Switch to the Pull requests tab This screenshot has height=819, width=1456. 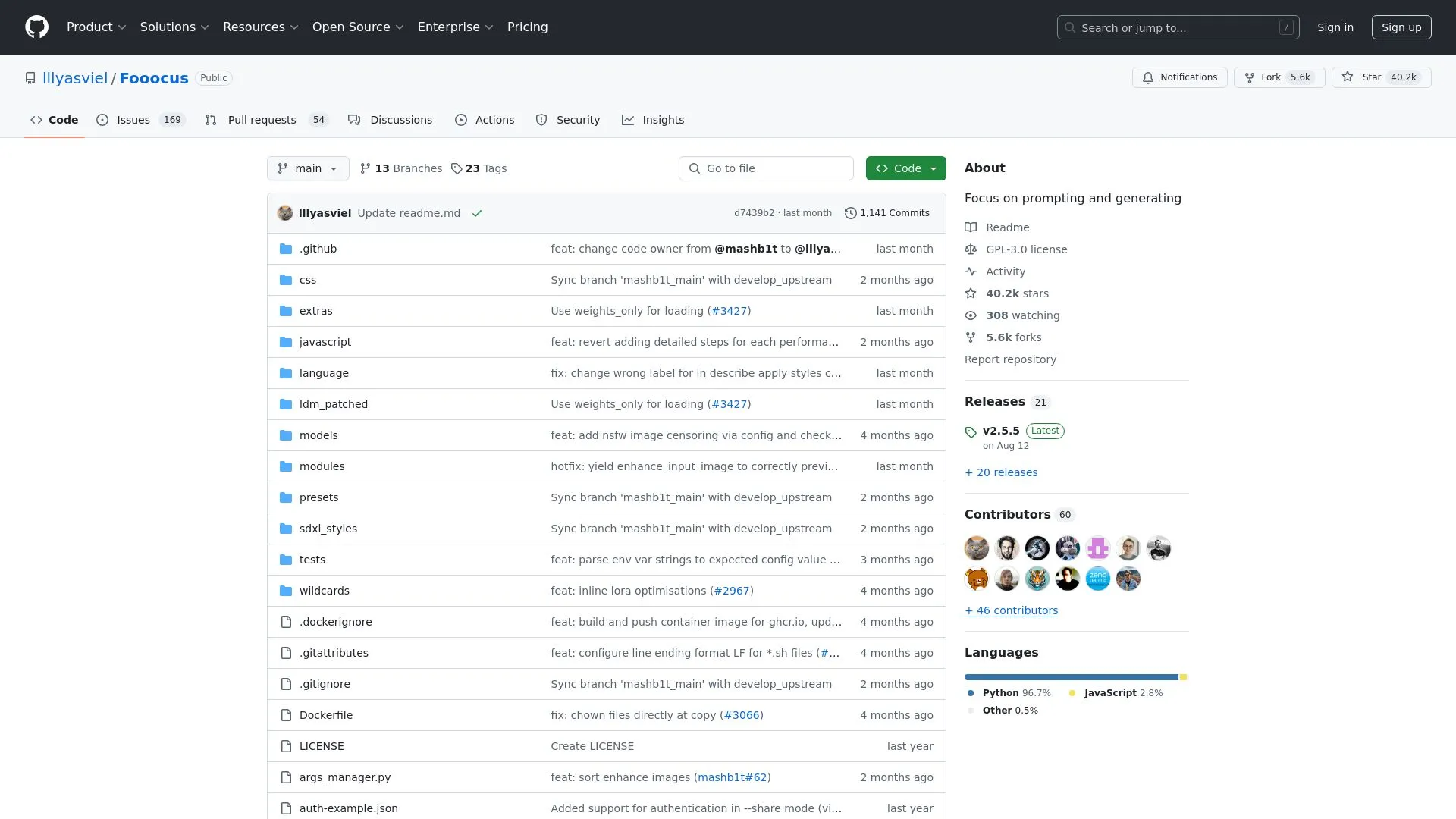(x=262, y=120)
